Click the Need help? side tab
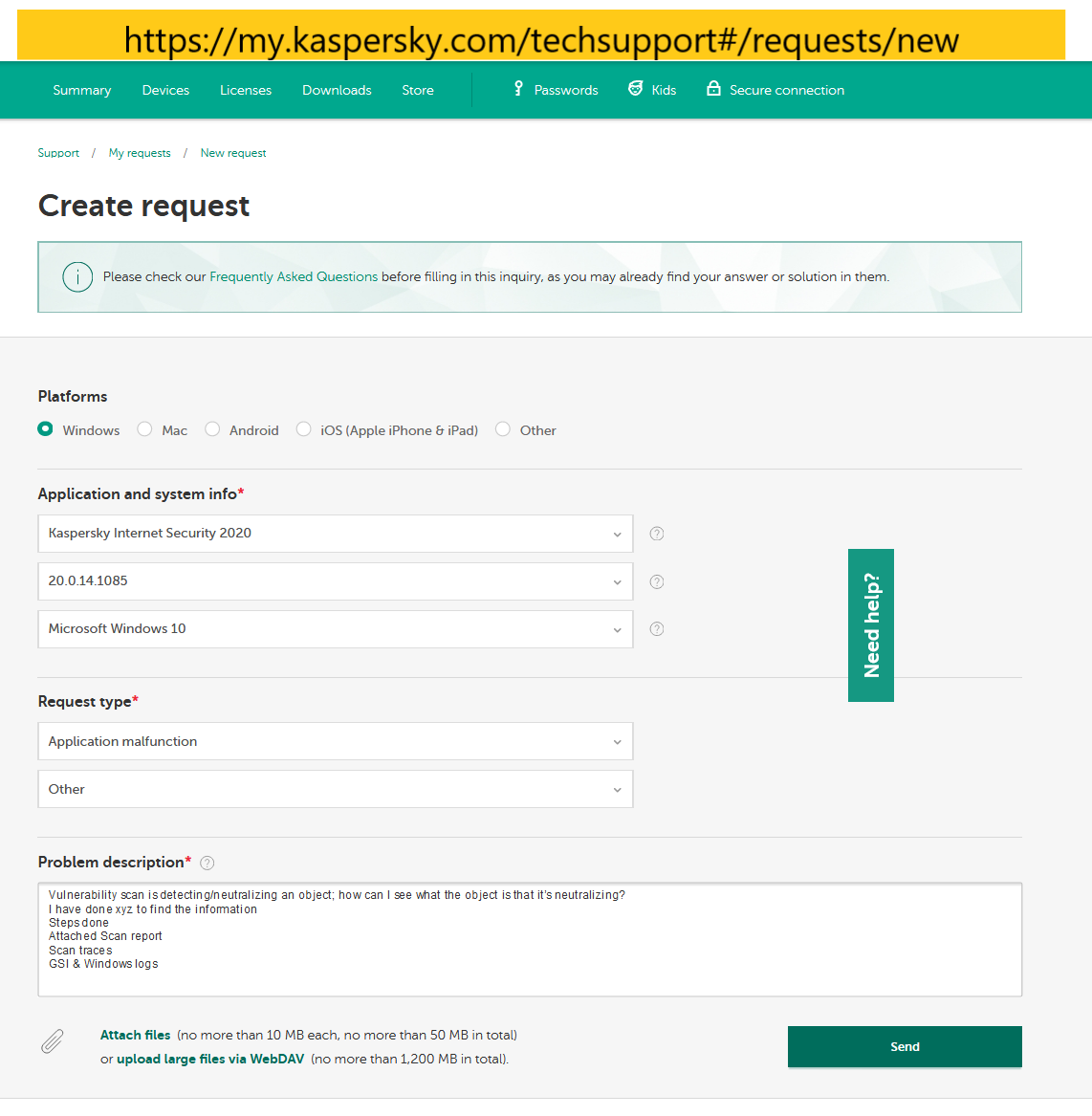This screenshot has width=1092, height=1116. click(870, 625)
